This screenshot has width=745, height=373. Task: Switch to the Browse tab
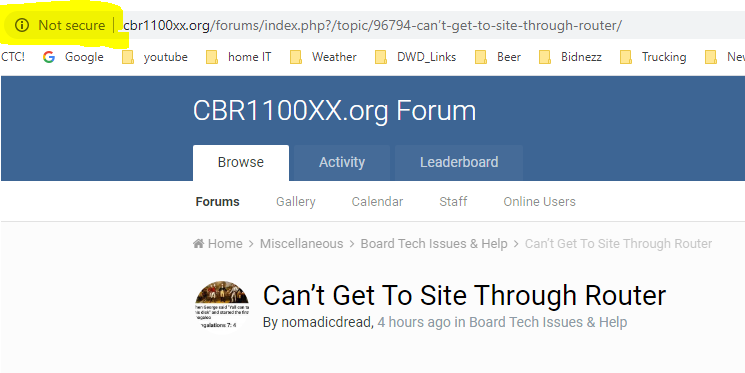coord(241,163)
